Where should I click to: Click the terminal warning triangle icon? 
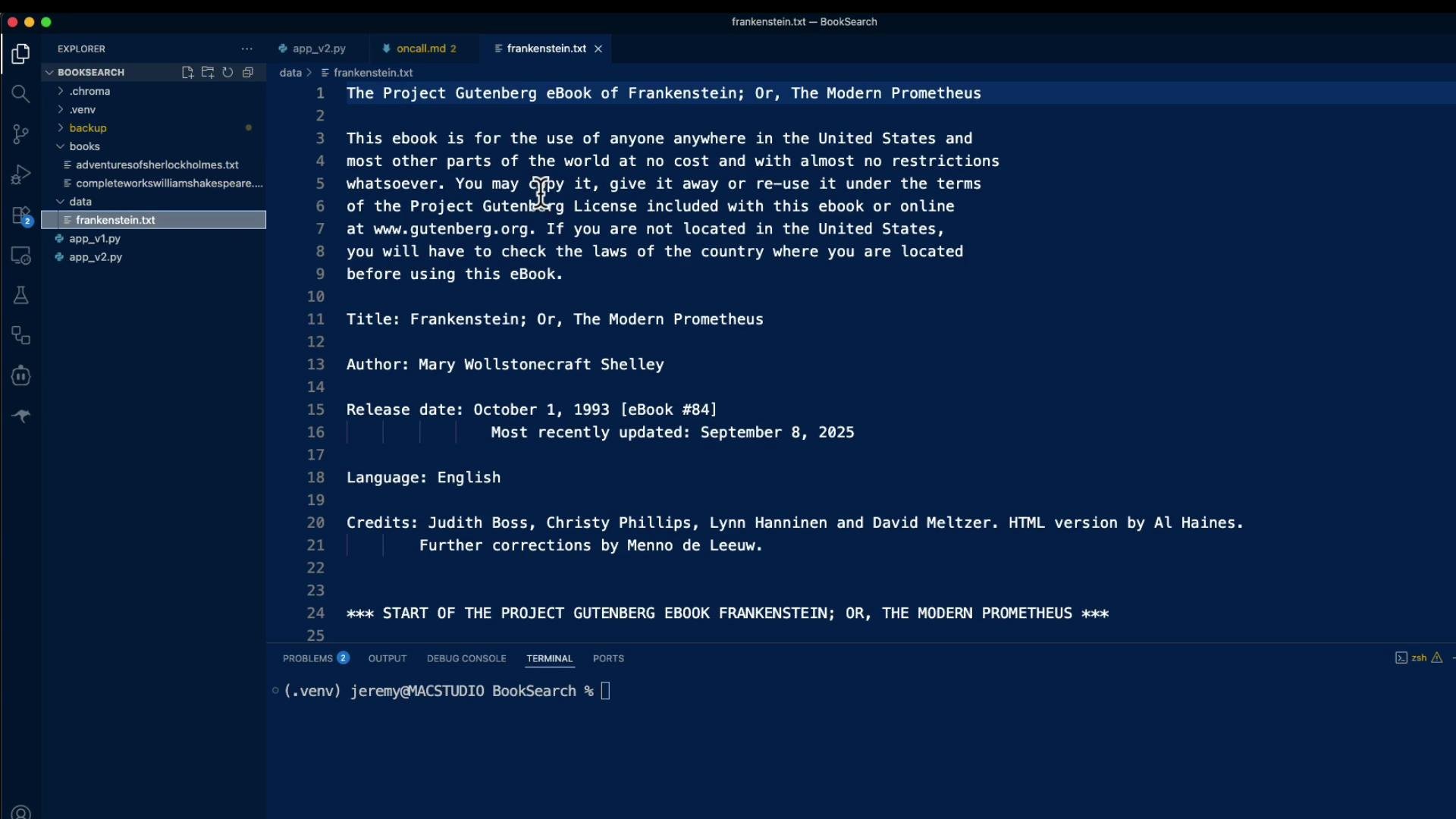pyautogui.click(x=1437, y=658)
